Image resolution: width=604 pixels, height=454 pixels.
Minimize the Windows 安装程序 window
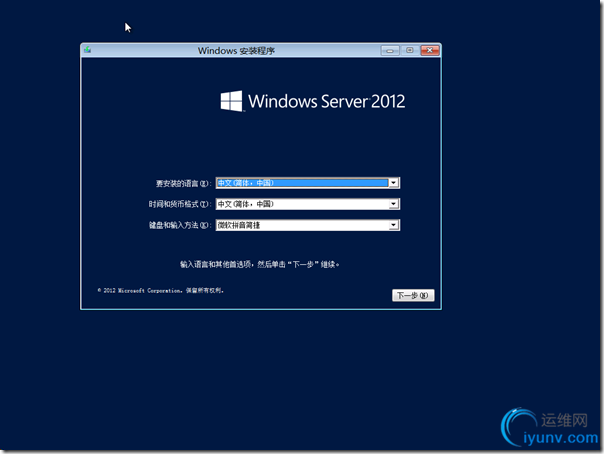[x=390, y=50]
